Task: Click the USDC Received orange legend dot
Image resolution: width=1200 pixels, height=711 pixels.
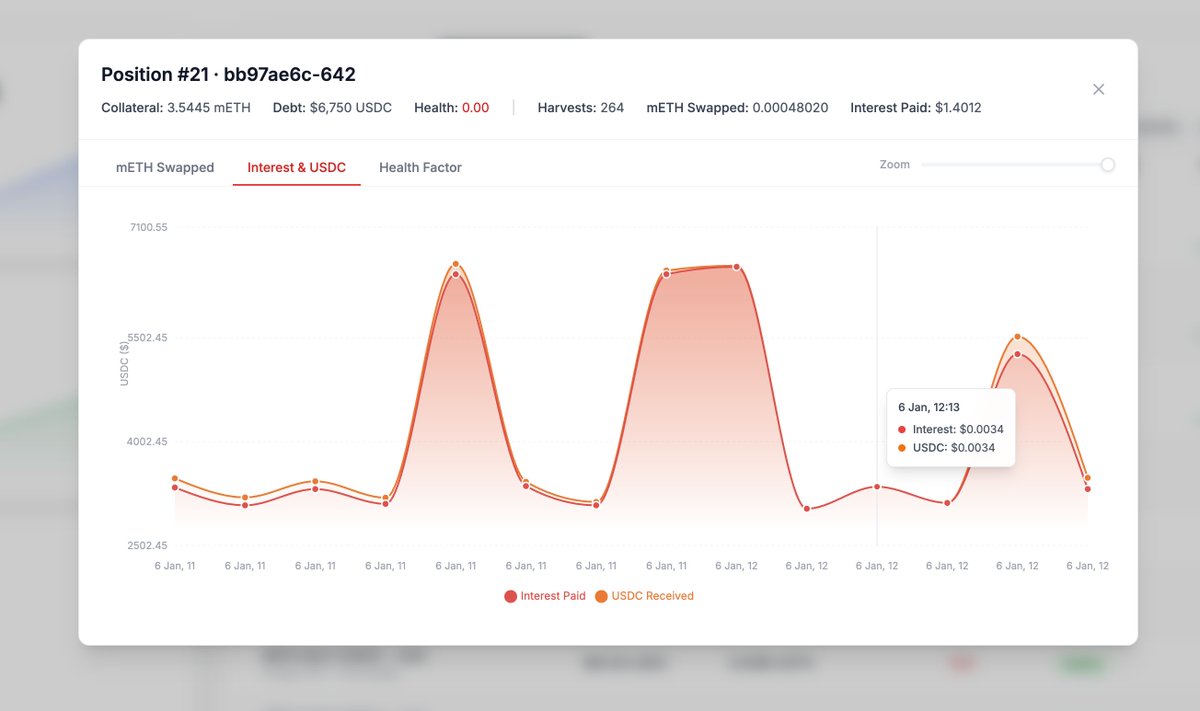Action: click(601, 596)
